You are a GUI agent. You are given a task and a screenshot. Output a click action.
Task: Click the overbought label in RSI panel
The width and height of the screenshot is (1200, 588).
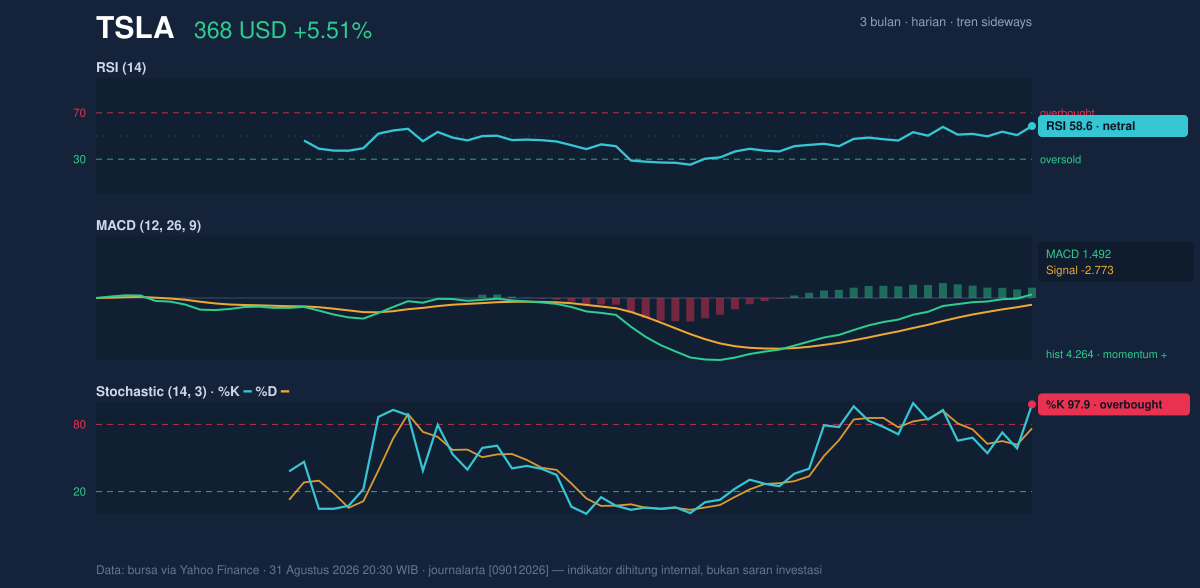(x=1067, y=113)
